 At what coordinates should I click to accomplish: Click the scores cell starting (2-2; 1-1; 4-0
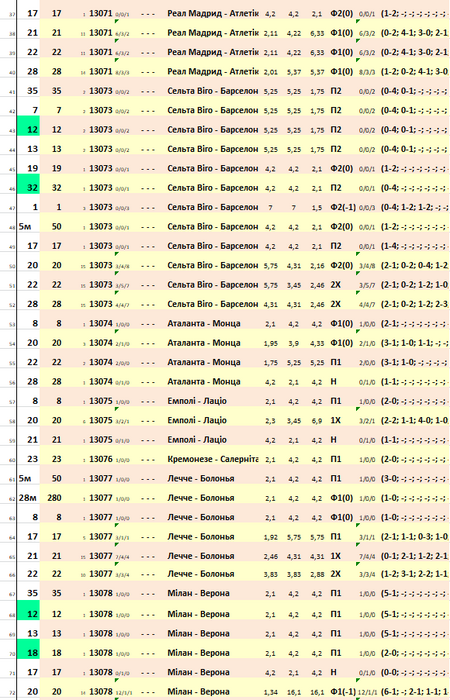415,420
